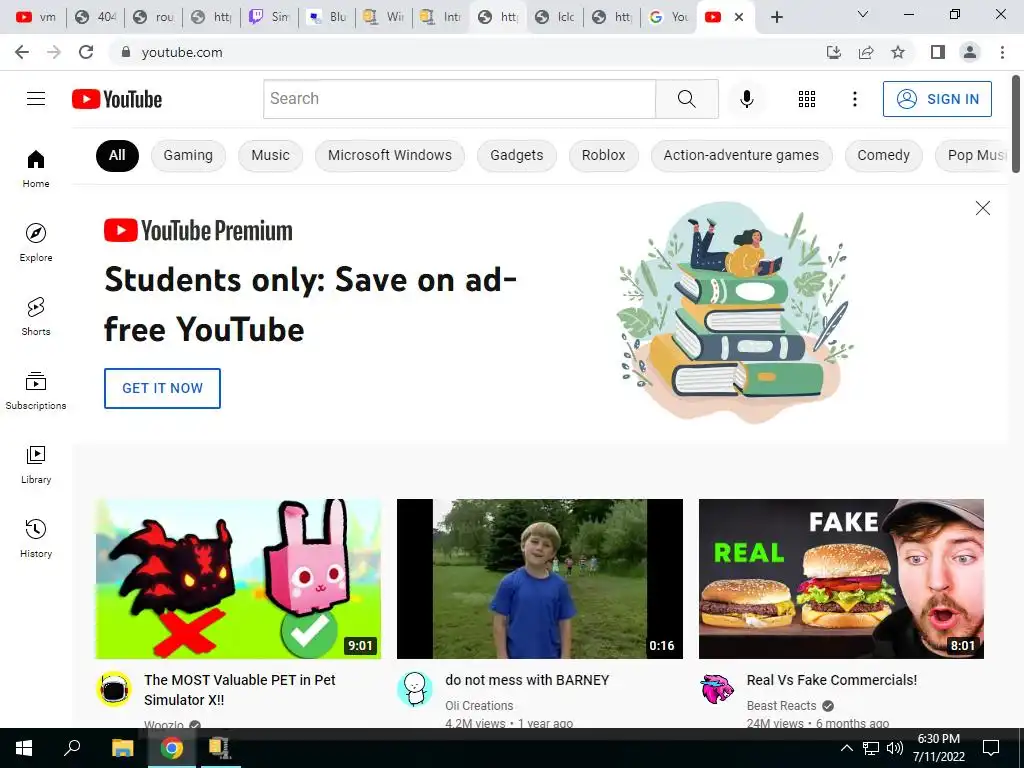The image size is (1024, 768).
Task: Open taskbar search magnifier
Action: coord(72,748)
